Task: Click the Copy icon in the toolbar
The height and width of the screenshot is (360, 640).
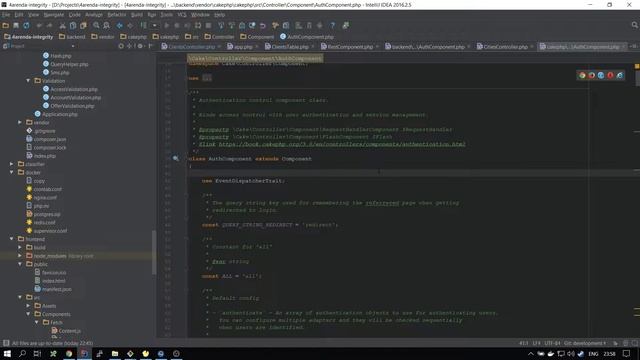Action: [x=73, y=25]
